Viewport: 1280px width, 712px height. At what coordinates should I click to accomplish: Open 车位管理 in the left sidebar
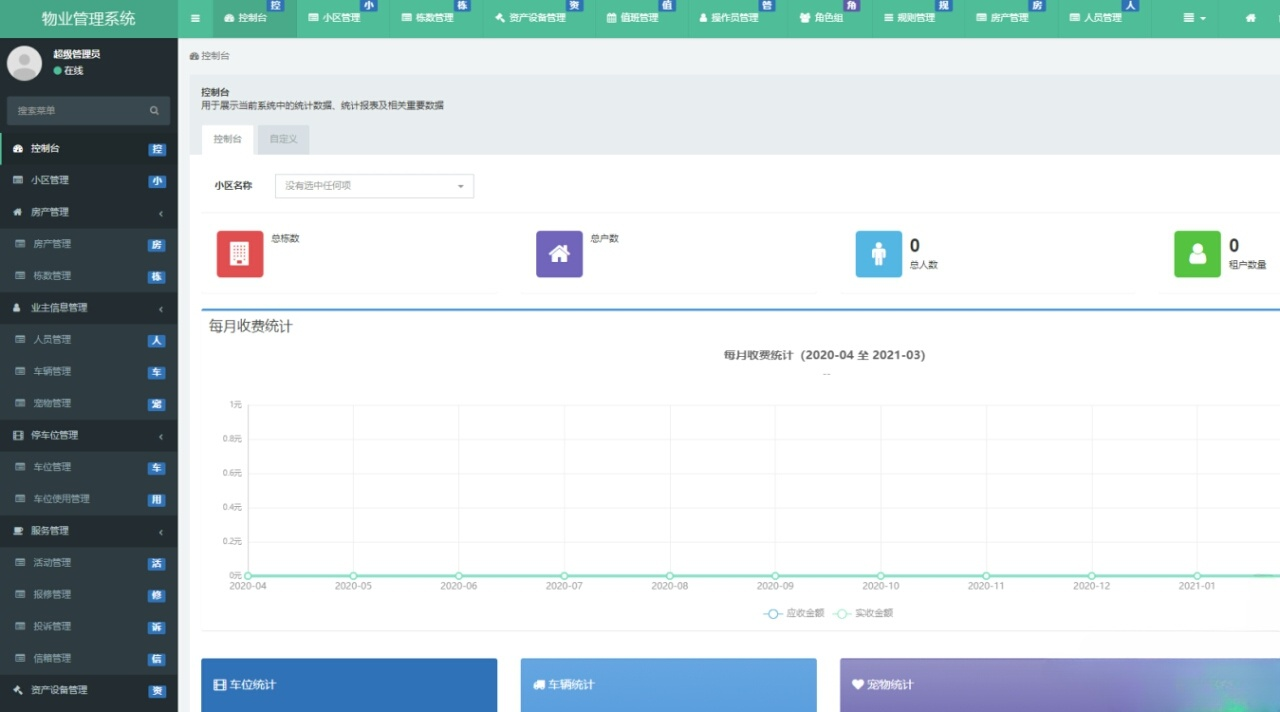pyautogui.click(x=89, y=467)
